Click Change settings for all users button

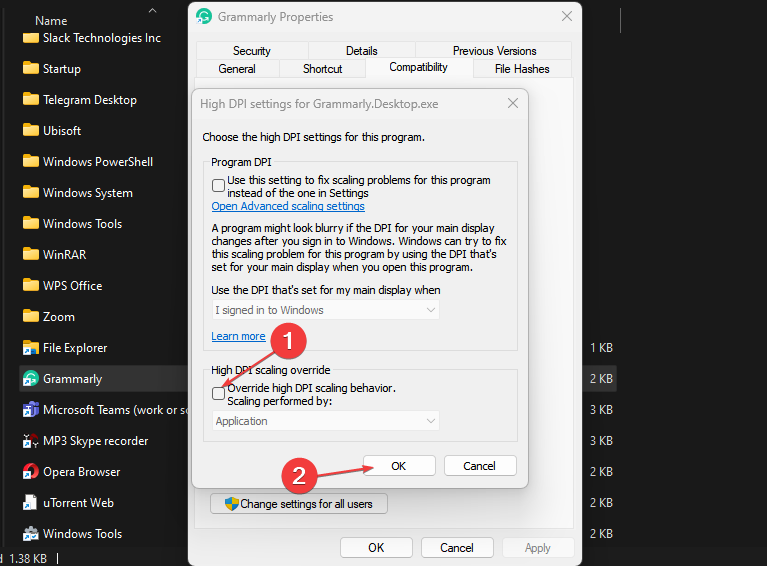(x=298, y=504)
